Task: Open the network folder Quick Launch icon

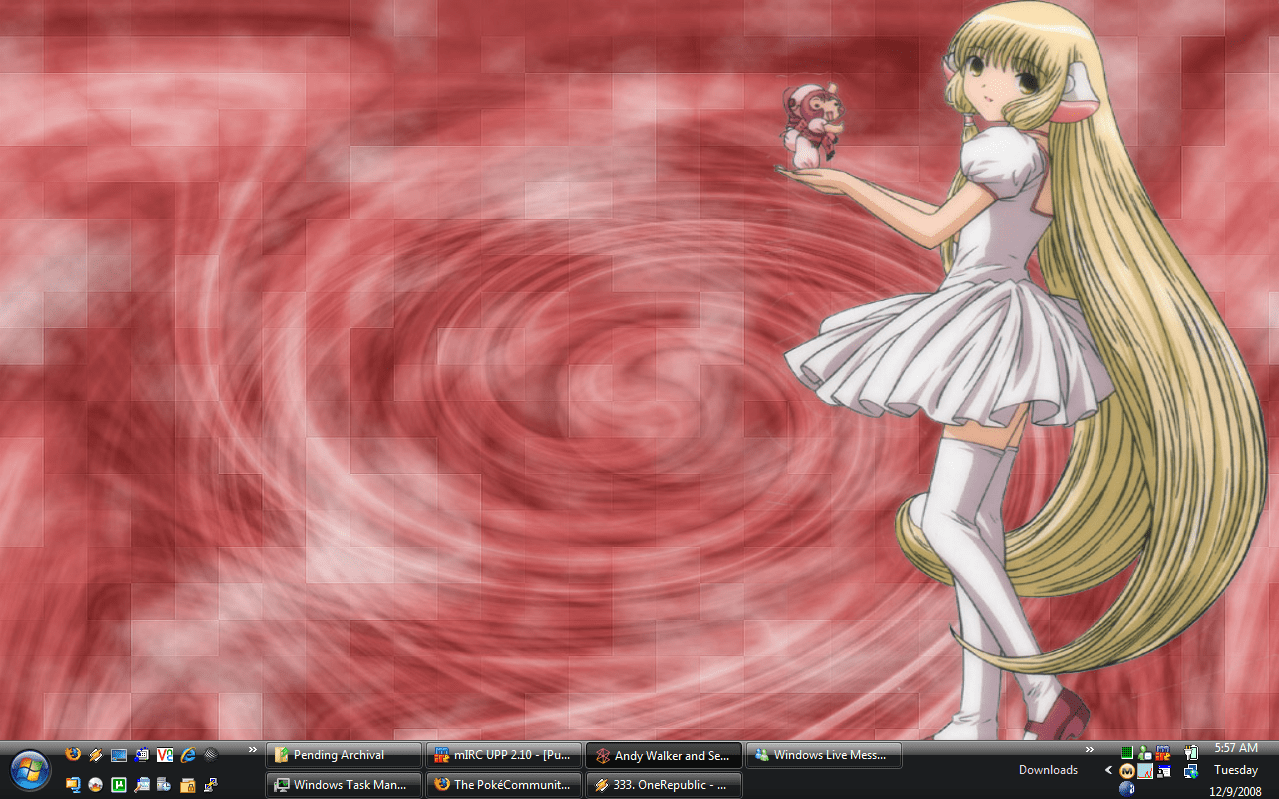Action: tap(73, 785)
